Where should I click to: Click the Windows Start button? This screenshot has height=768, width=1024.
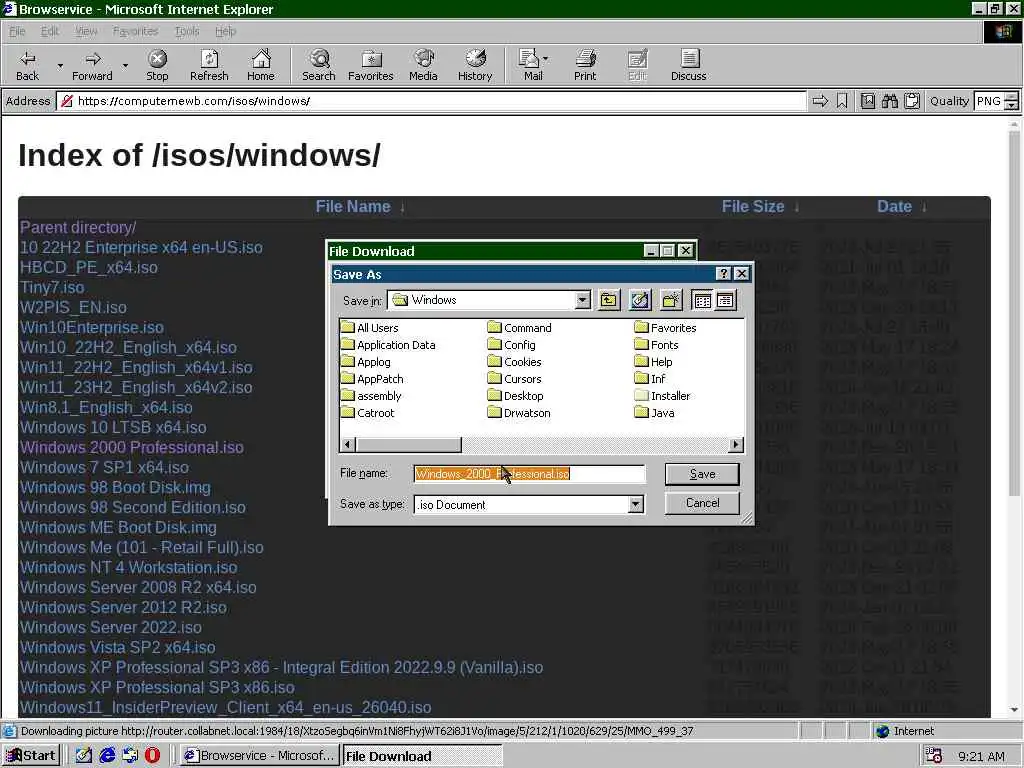click(31, 756)
